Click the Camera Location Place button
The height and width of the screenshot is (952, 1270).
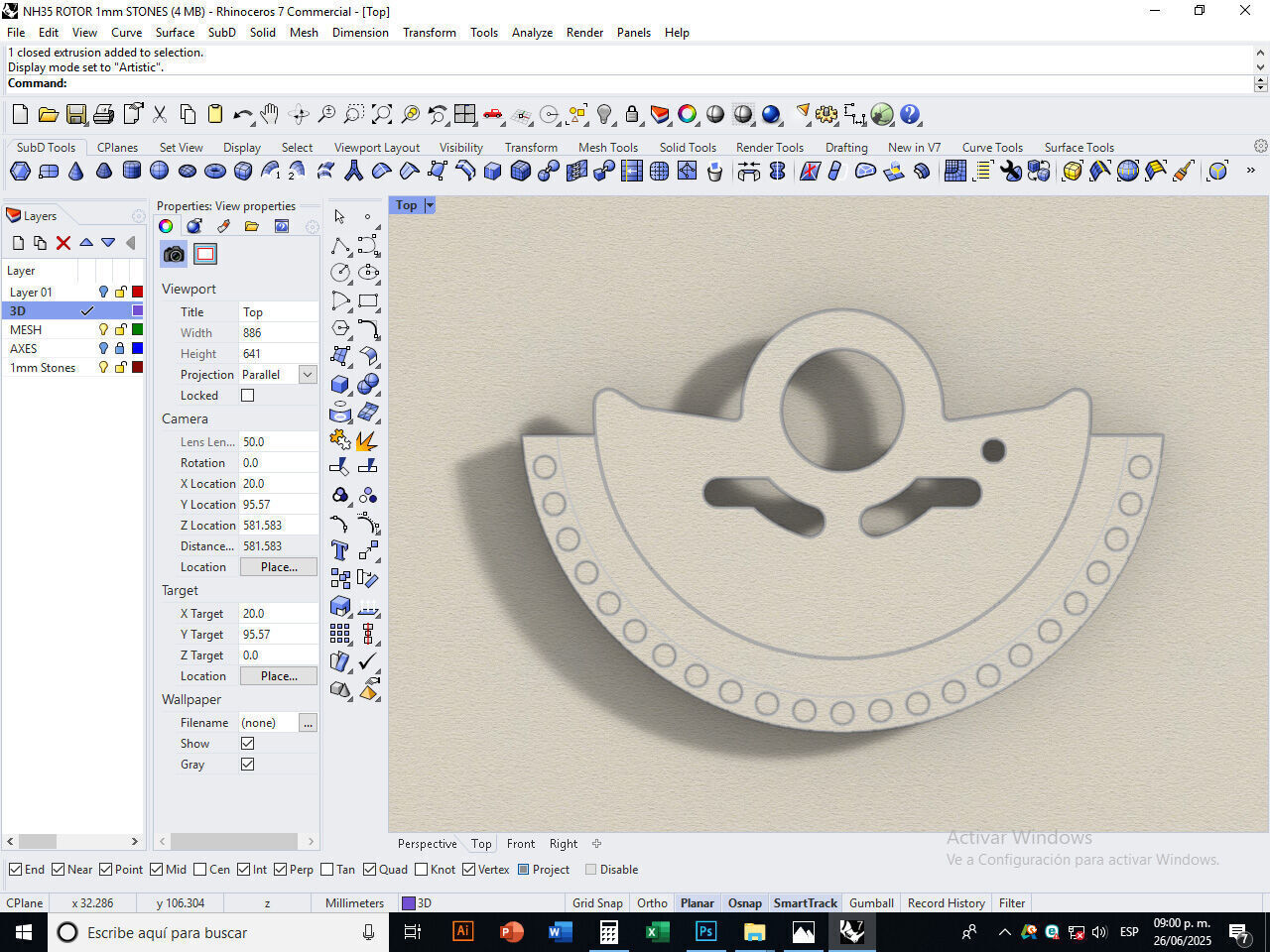(x=279, y=567)
